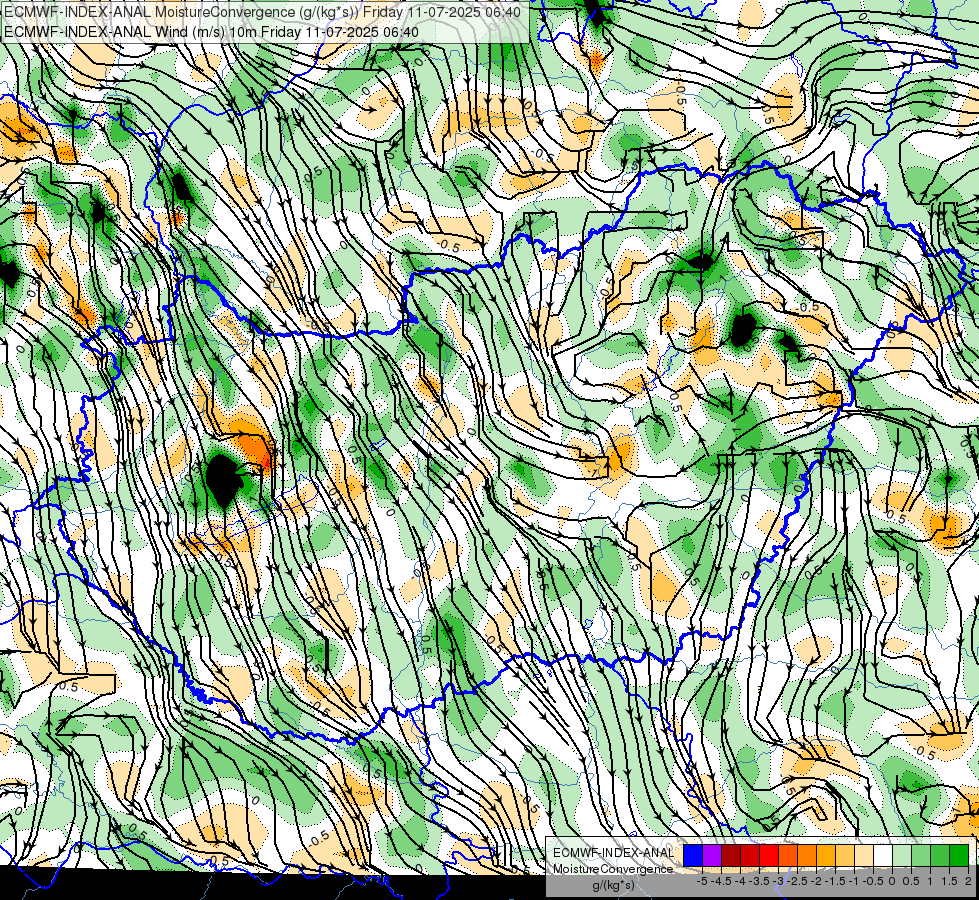Select the darkest green legend swatch
979x900 pixels.
pos(959,855)
